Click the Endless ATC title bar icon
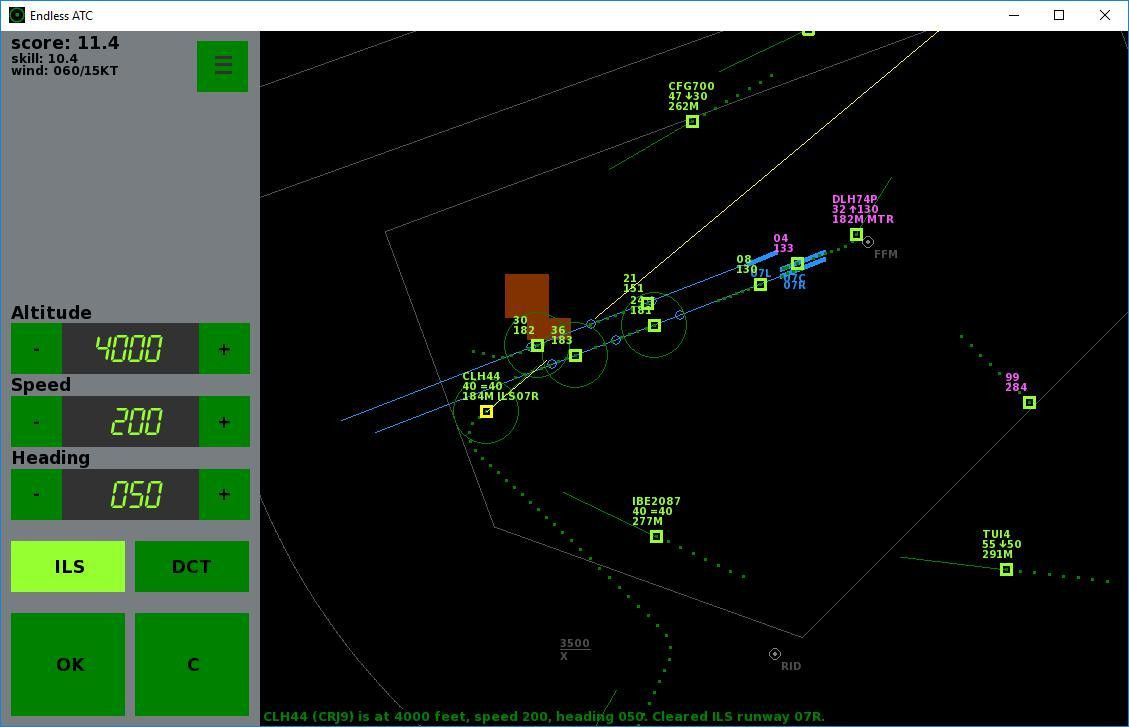 point(16,15)
